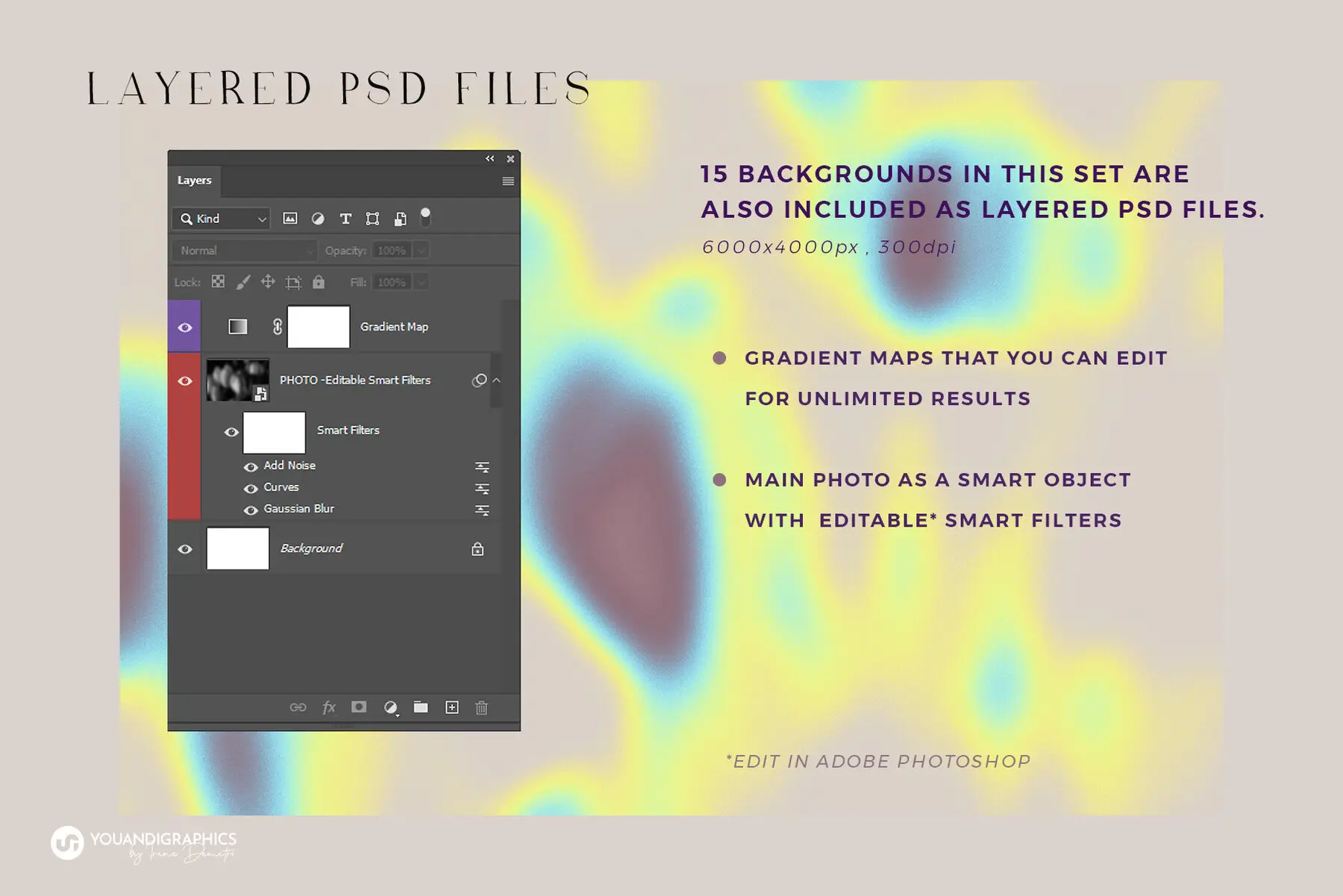
Task: Open the Opacity percentage dropdown
Action: [x=419, y=251]
